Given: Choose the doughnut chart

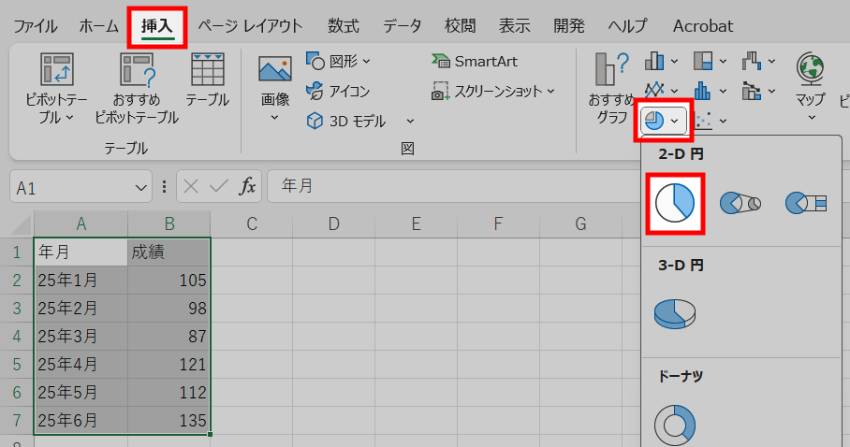Looking at the screenshot, I should click(x=675, y=424).
